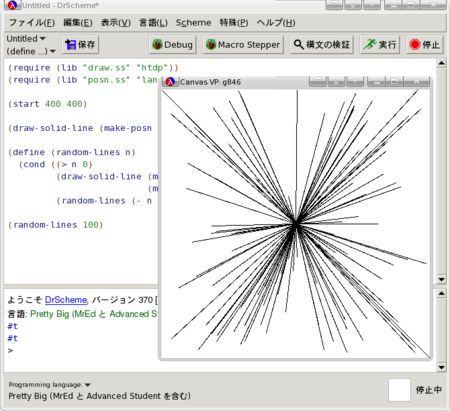Open the 言語(L) language menu
450x411 pixels.
pyautogui.click(x=153, y=23)
